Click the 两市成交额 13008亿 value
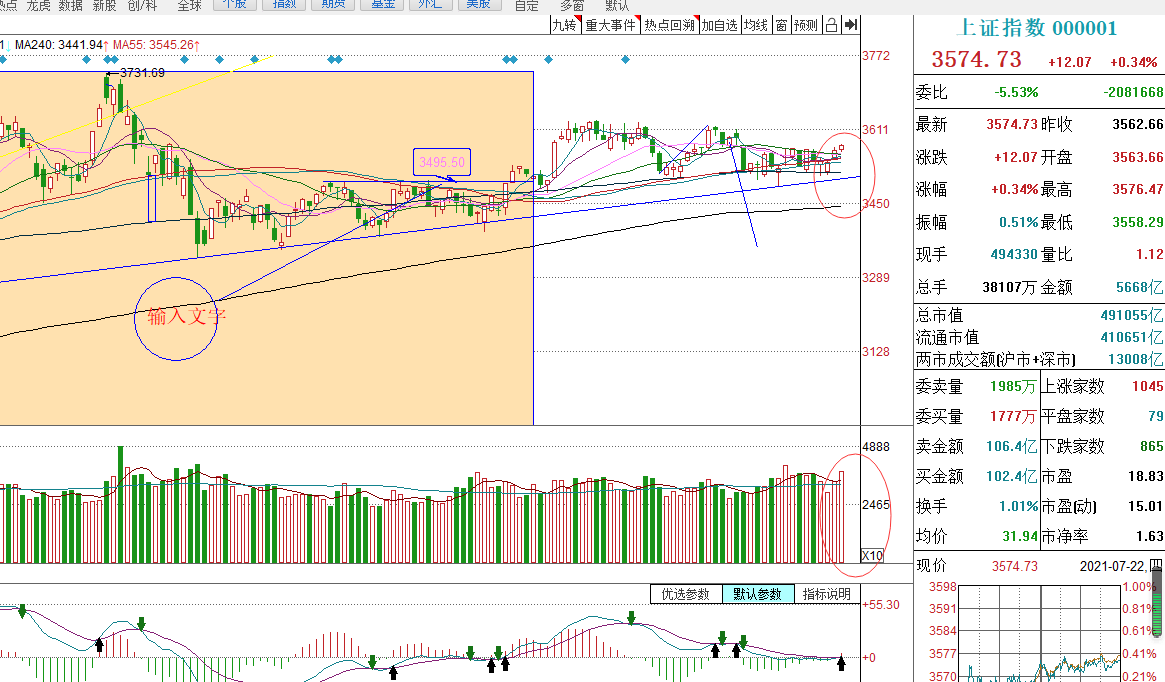The height and width of the screenshot is (682, 1165). [x=1135, y=360]
